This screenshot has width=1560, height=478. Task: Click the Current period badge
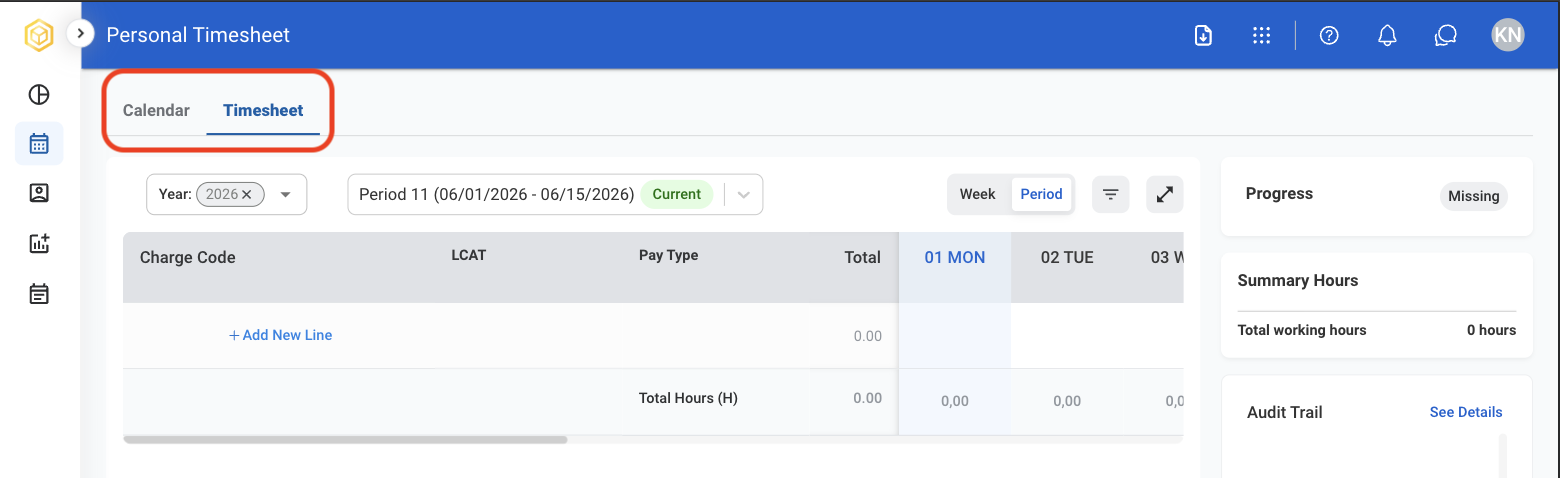[x=677, y=194]
